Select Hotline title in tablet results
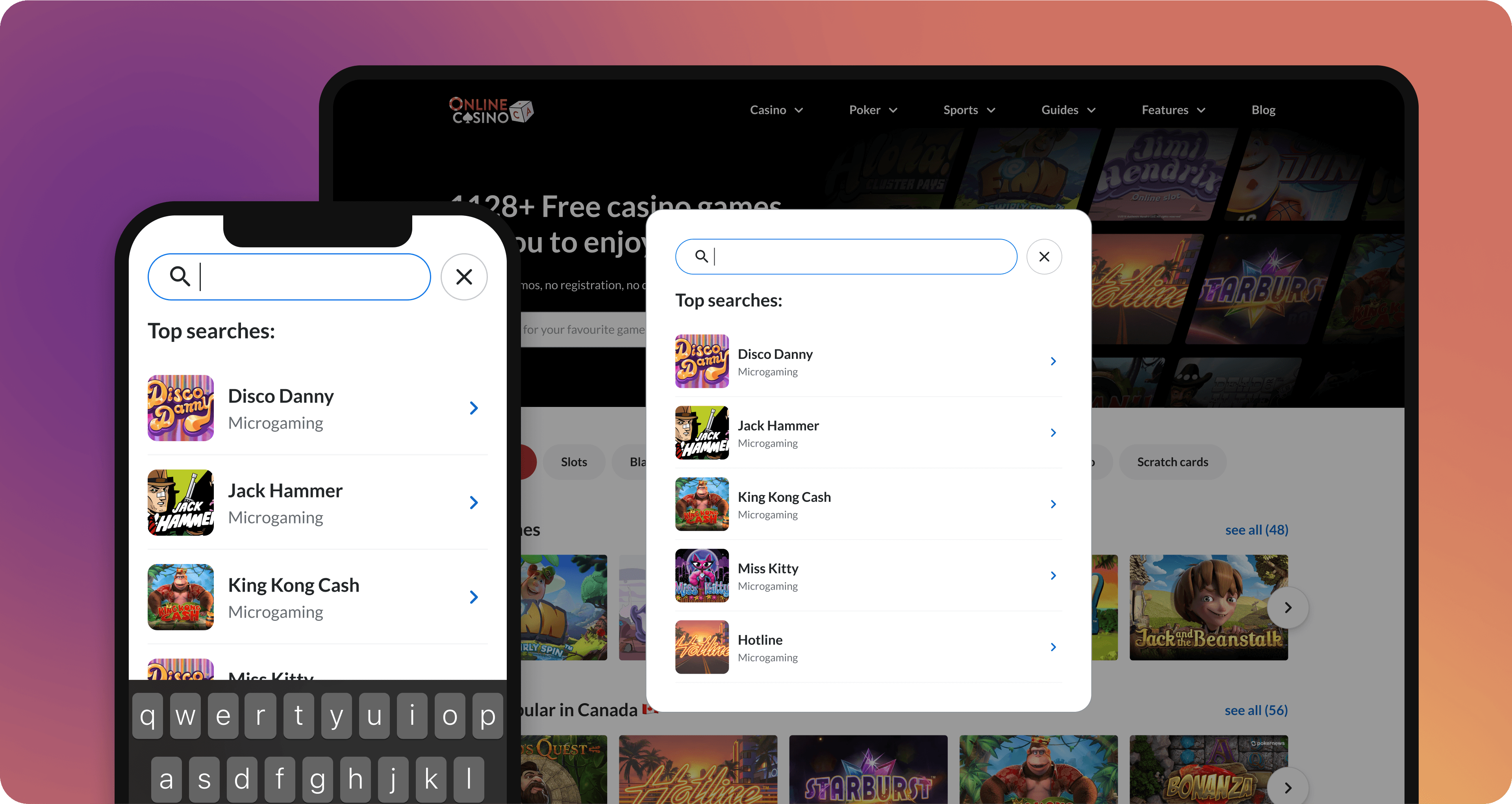The height and width of the screenshot is (804, 1512). 760,640
